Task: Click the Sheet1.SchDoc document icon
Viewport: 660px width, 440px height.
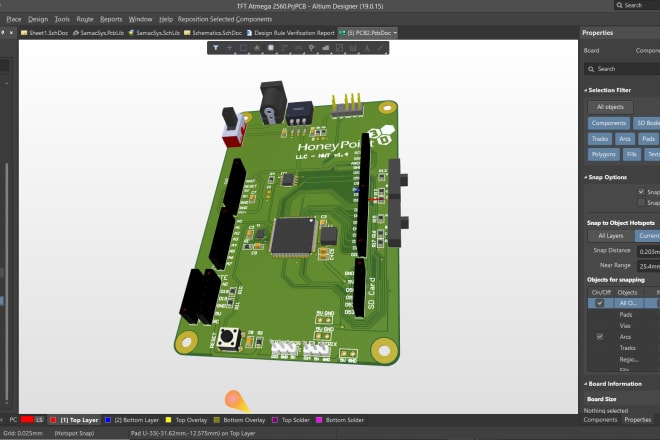Action: (24, 32)
